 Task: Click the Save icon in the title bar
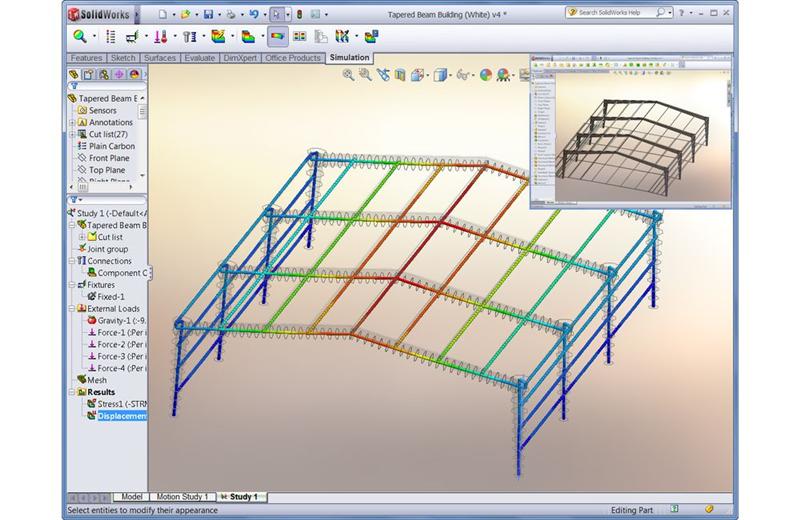(x=208, y=15)
